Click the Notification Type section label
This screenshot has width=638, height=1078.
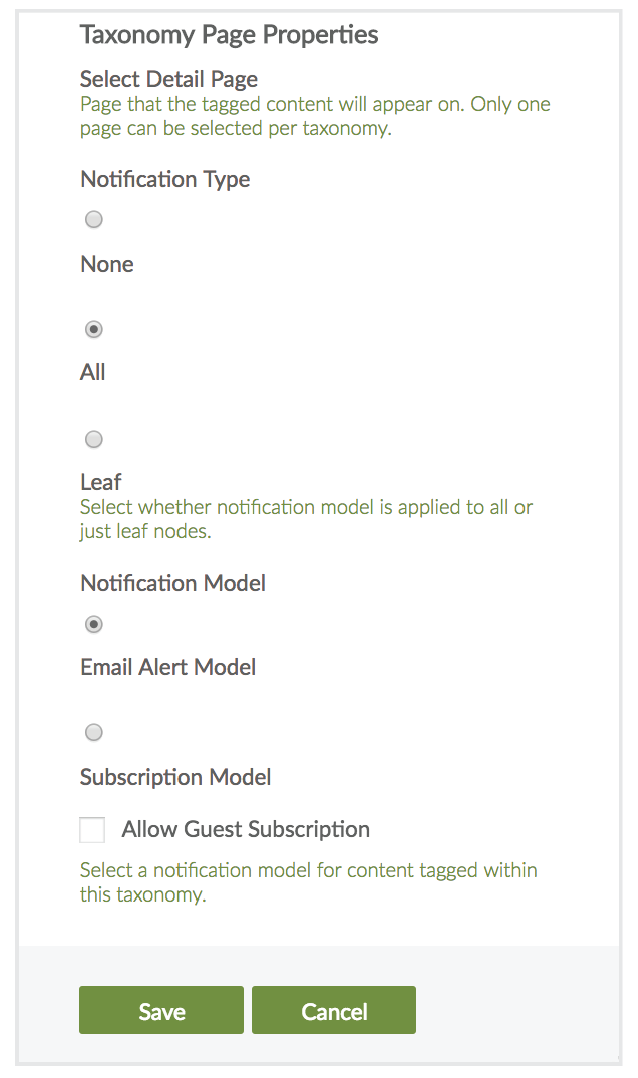(x=165, y=180)
